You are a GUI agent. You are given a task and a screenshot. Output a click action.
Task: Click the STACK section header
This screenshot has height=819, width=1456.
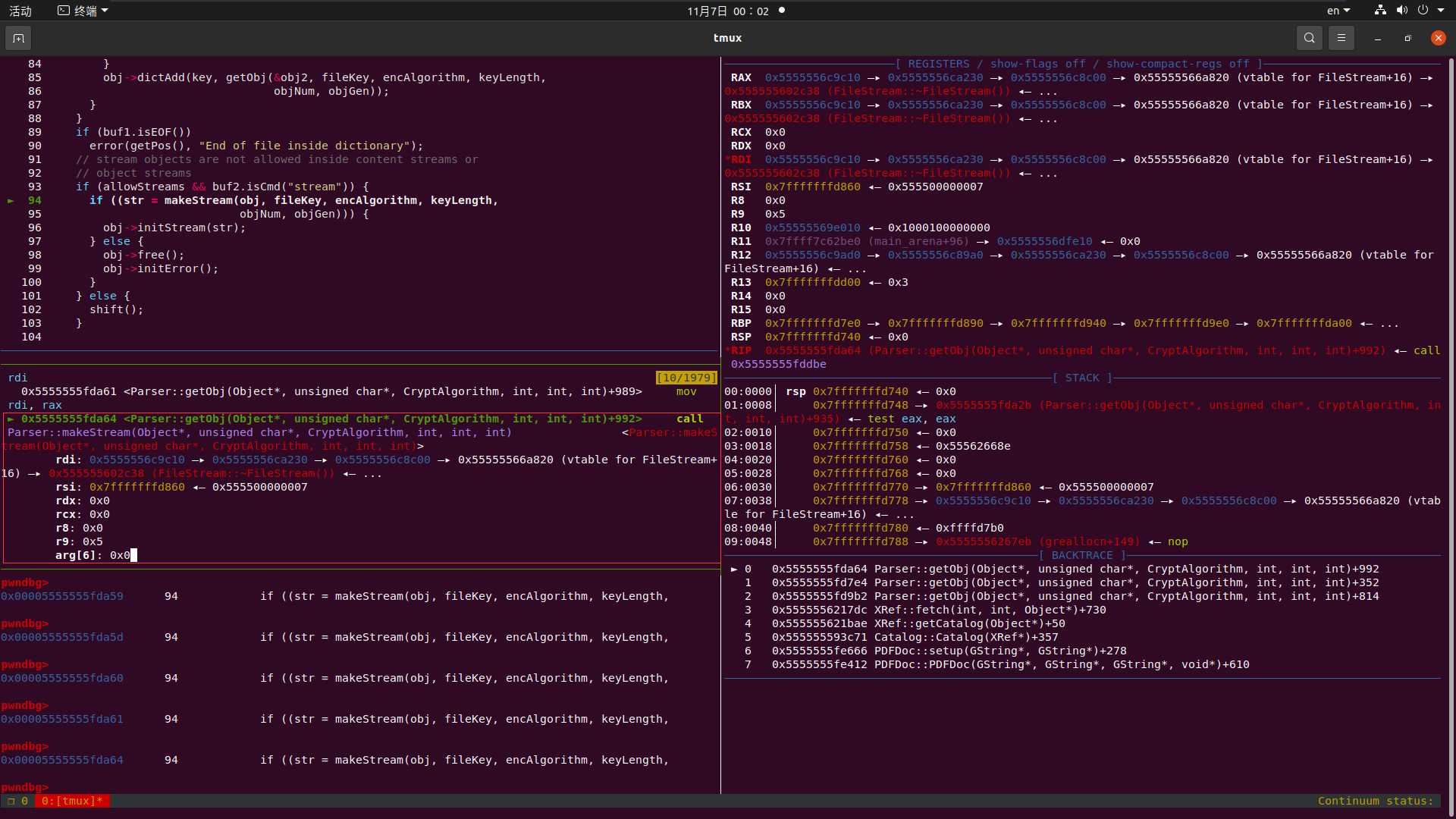[x=1082, y=378]
